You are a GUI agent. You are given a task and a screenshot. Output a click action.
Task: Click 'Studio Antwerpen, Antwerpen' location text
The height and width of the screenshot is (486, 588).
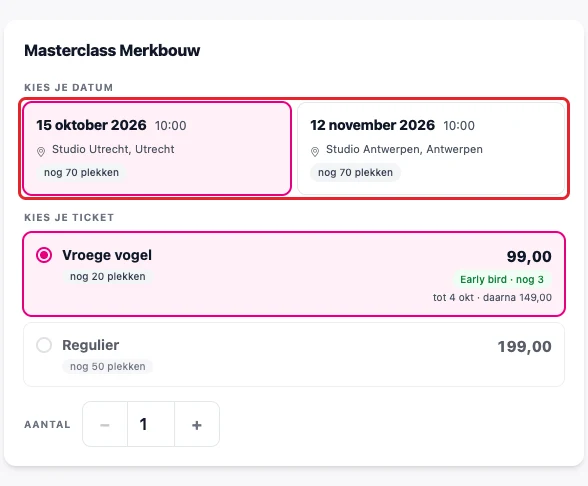point(404,149)
